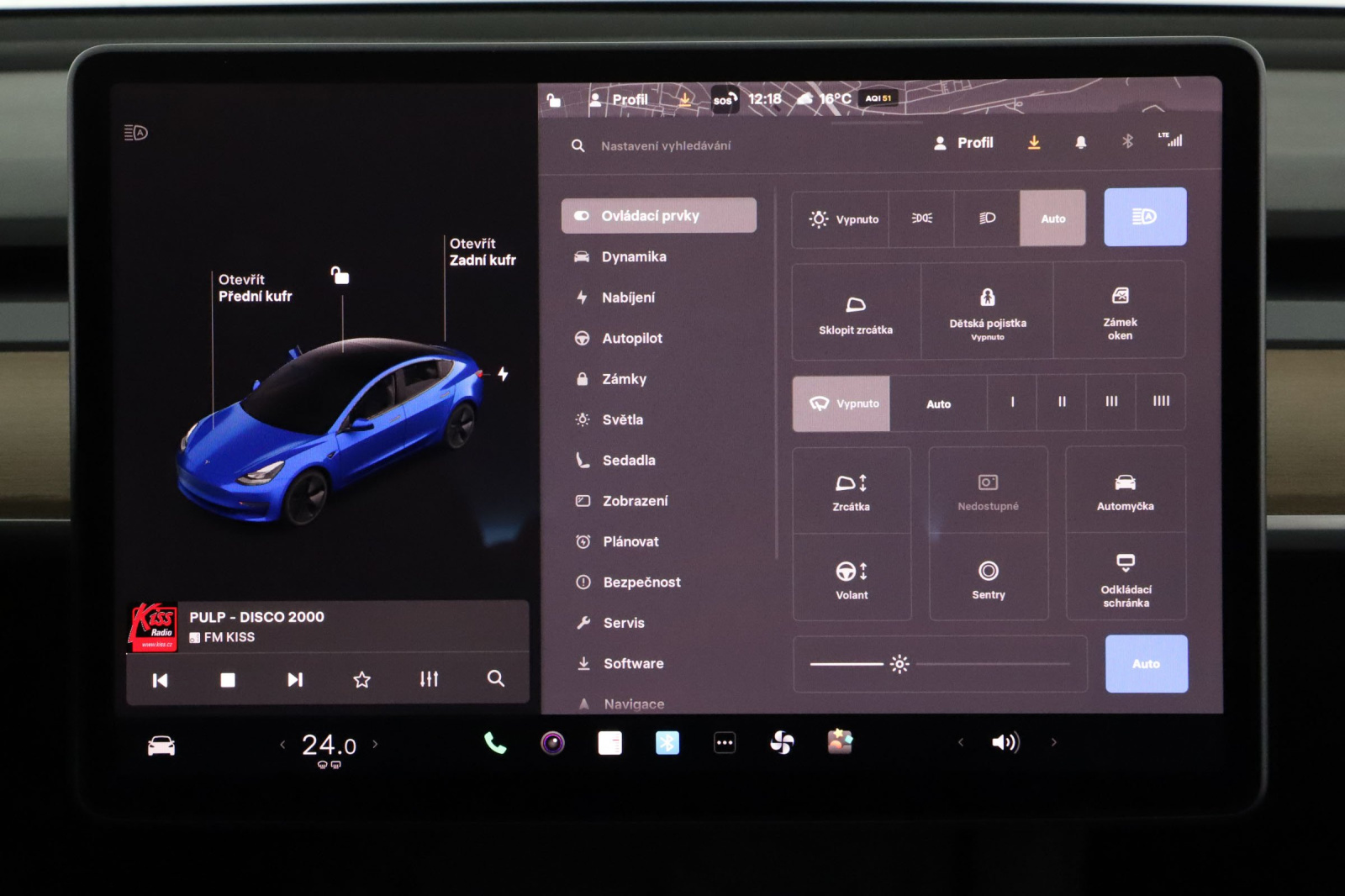Select Nabíjení in settings sidebar
The image size is (1345, 896).
628,298
